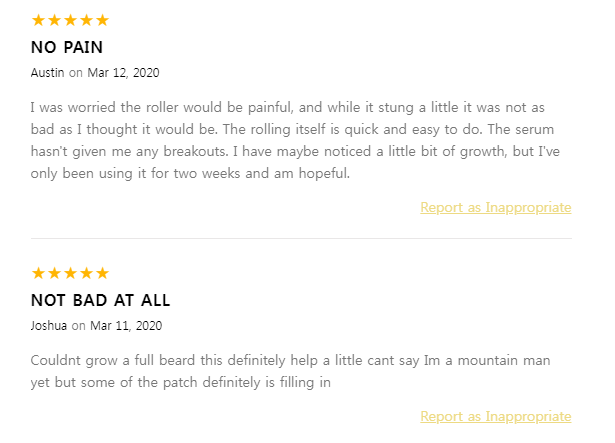Click the fifth star above NOT BAD AT ALL
615x443 pixels.
[x=102, y=273]
